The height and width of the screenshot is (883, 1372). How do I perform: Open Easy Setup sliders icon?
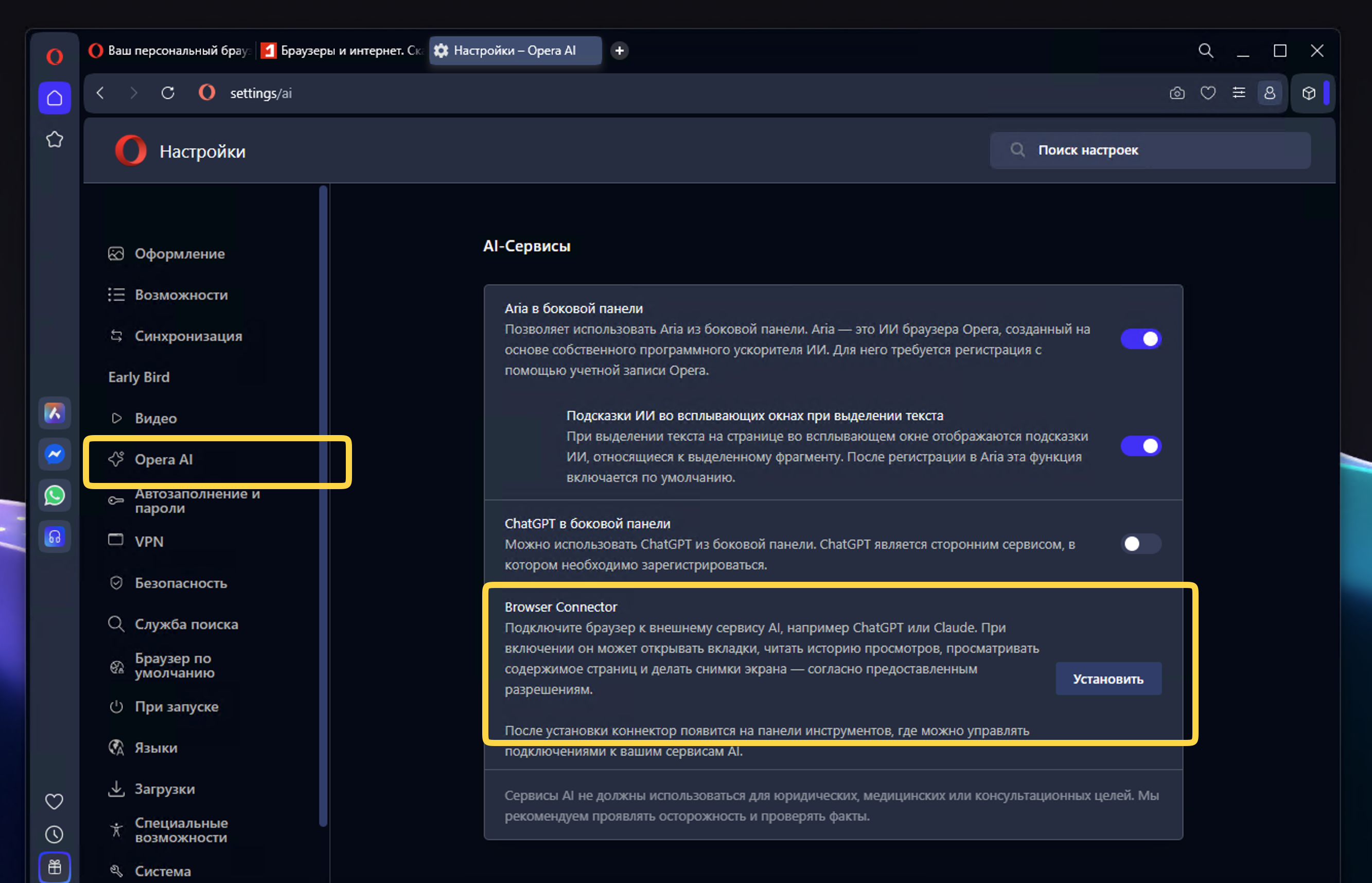click(1239, 93)
